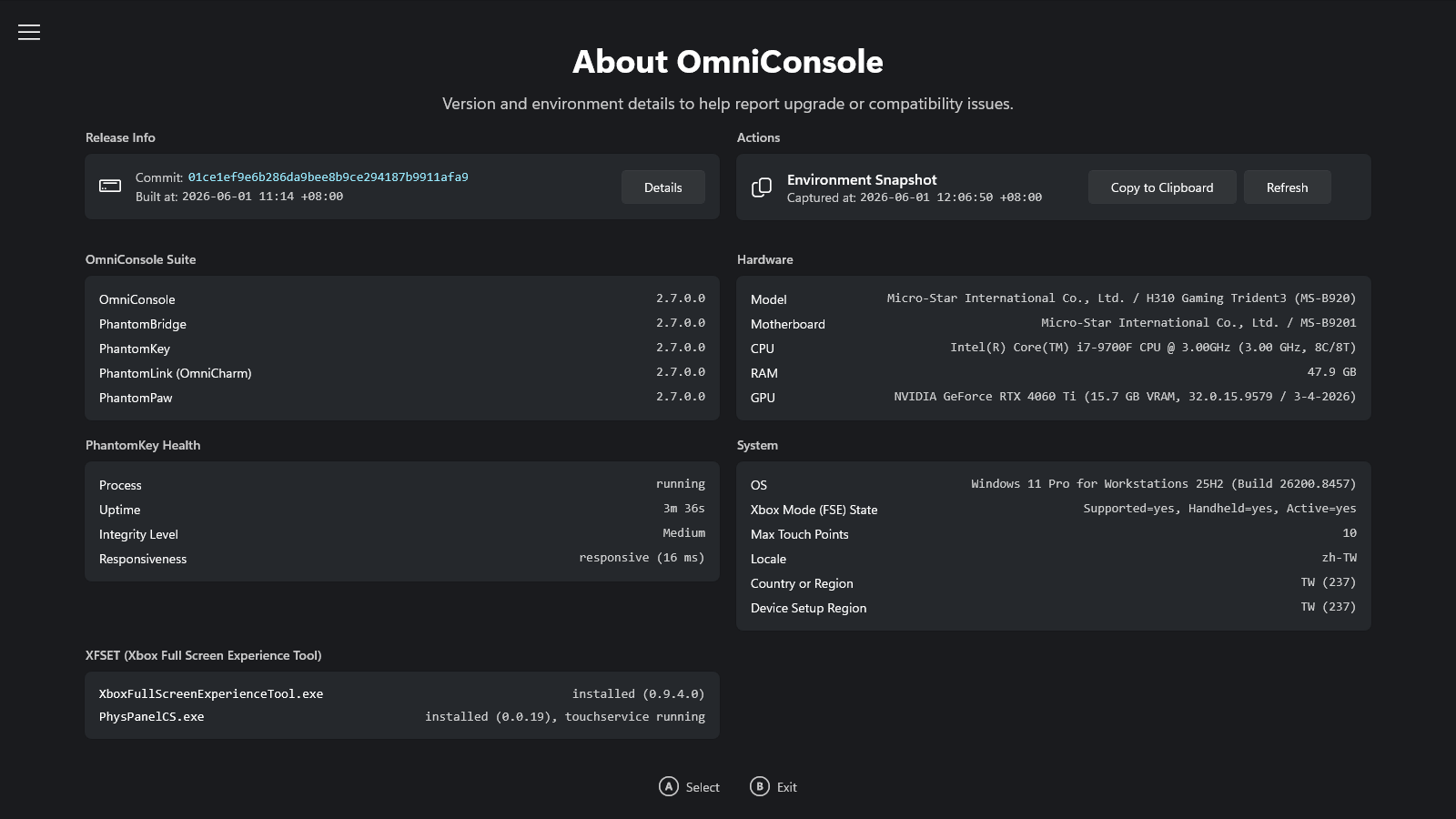The width and height of the screenshot is (1456, 819).
Task: Click the PhantomKey Health section header
Action: point(143,445)
